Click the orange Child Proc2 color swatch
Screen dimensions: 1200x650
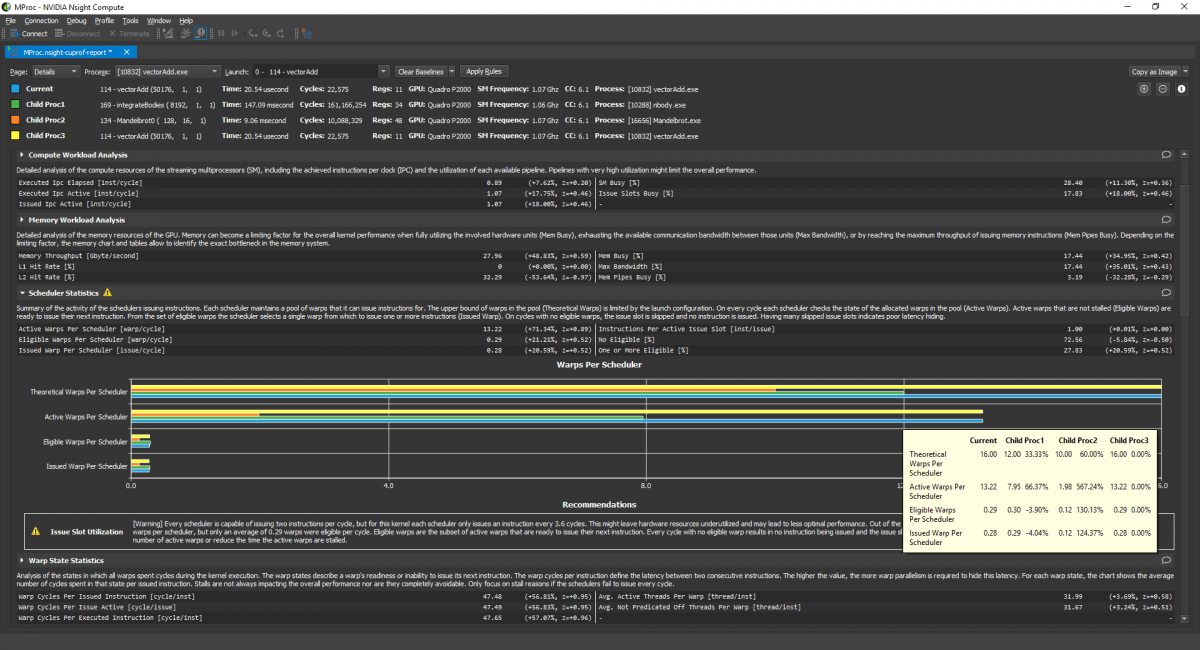[15, 120]
